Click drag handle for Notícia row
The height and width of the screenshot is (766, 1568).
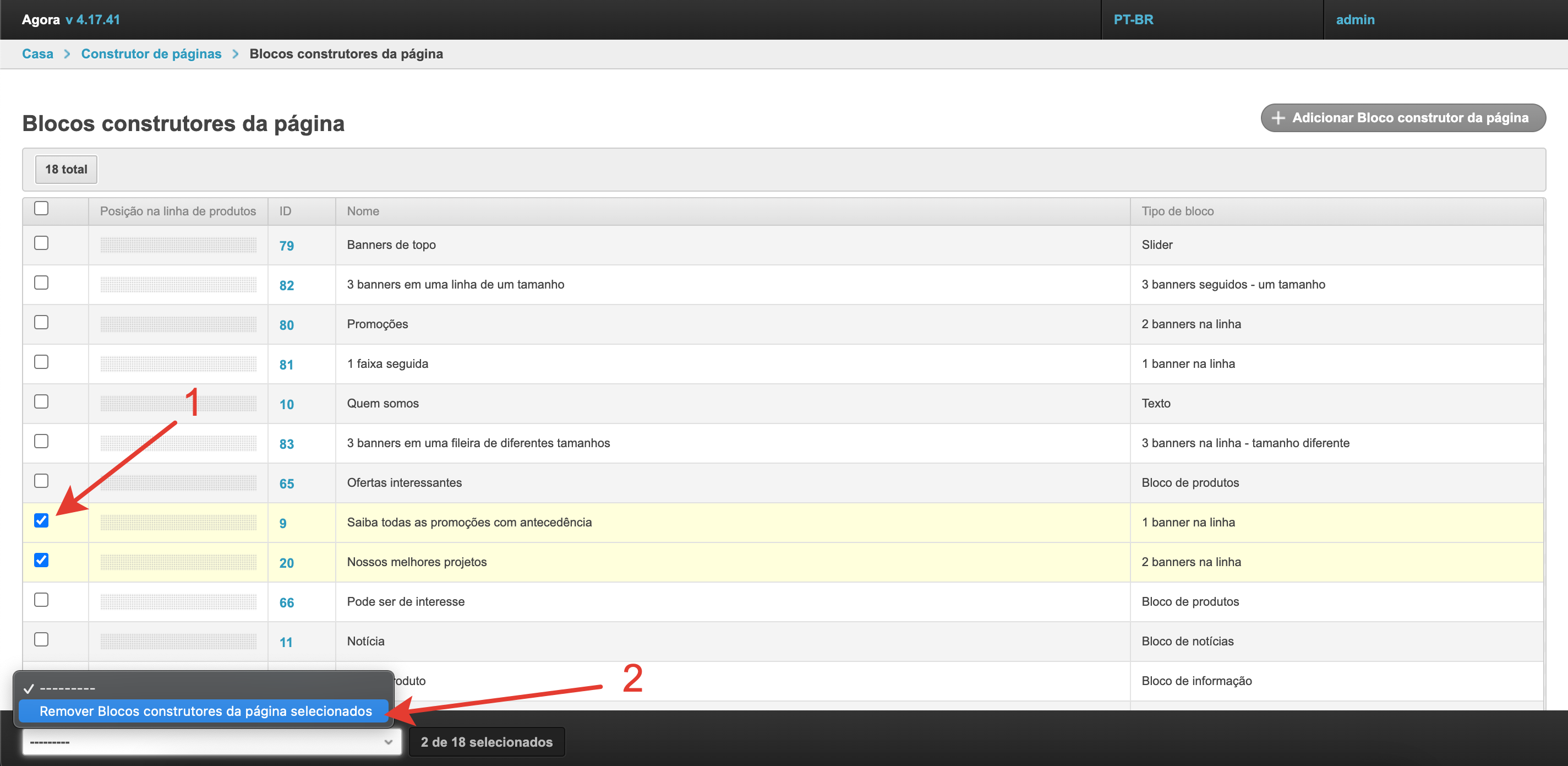[178, 641]
